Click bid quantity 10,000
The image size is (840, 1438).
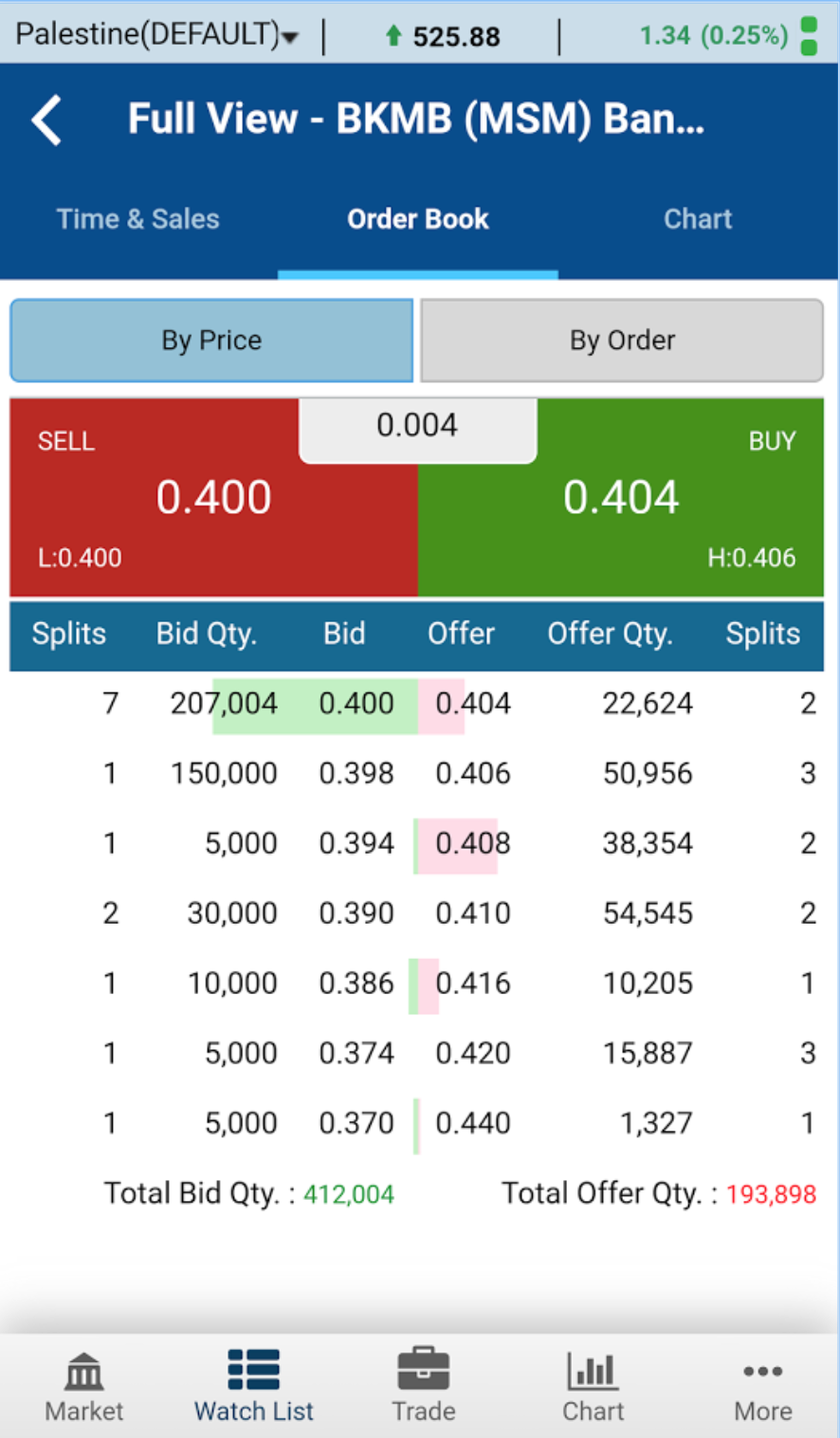coord(232,984)
